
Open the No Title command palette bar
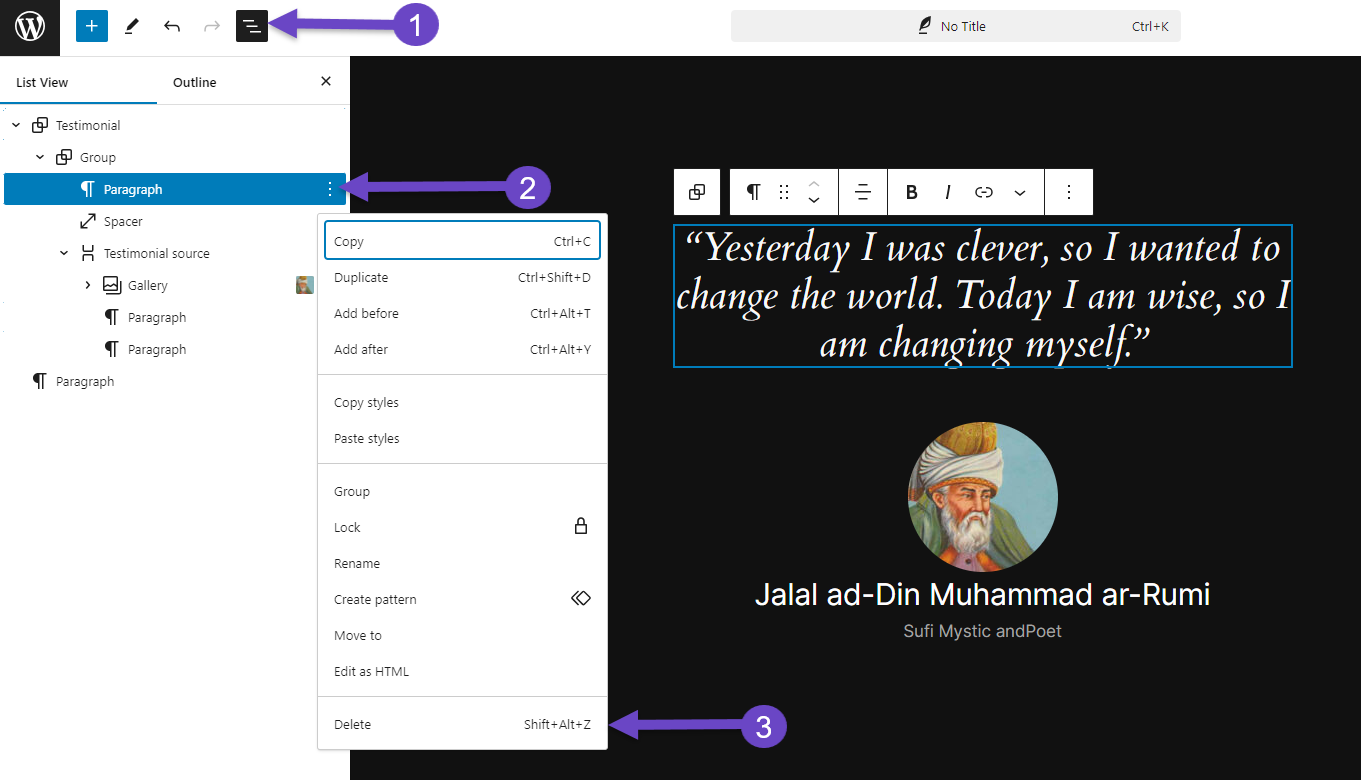pos(955,27)
